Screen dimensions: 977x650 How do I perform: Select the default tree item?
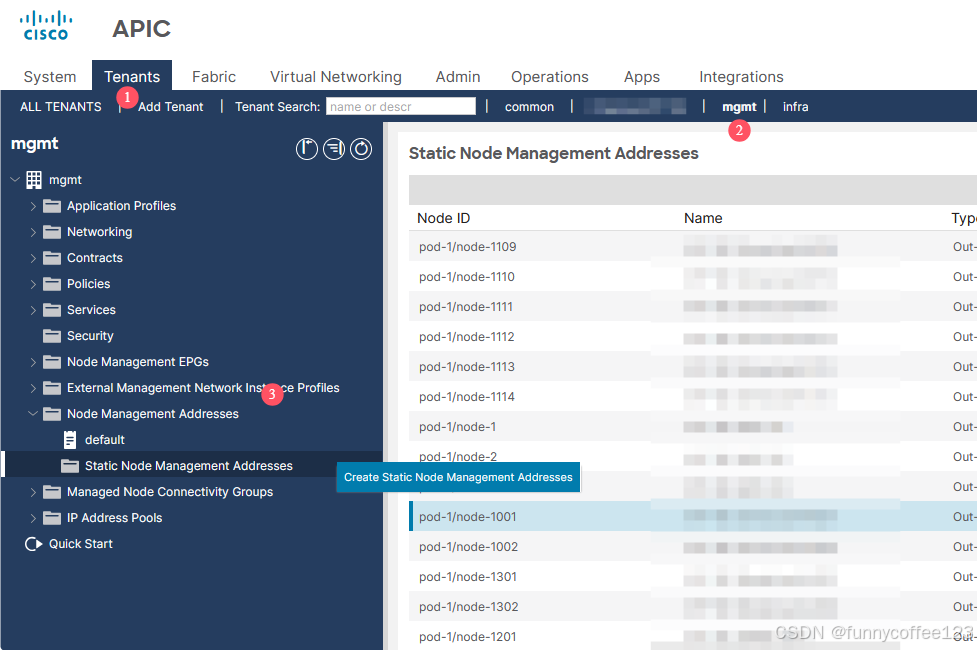tap(105, 440)
